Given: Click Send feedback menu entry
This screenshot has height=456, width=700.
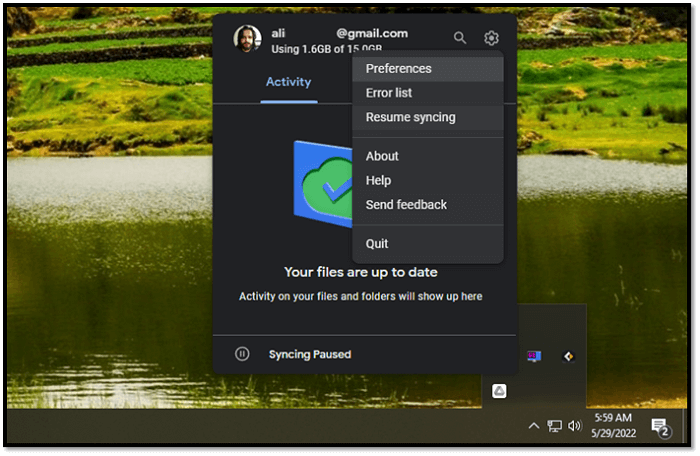Looking at the screenshot, I should (406, 204).
